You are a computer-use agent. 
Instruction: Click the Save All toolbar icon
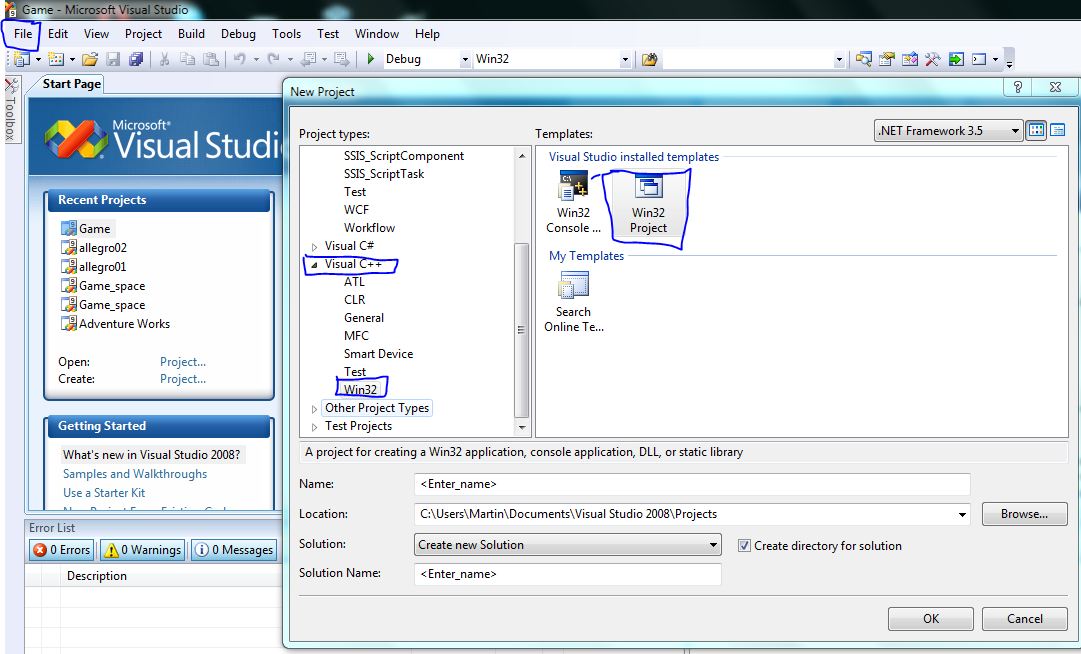click(133, 60)
